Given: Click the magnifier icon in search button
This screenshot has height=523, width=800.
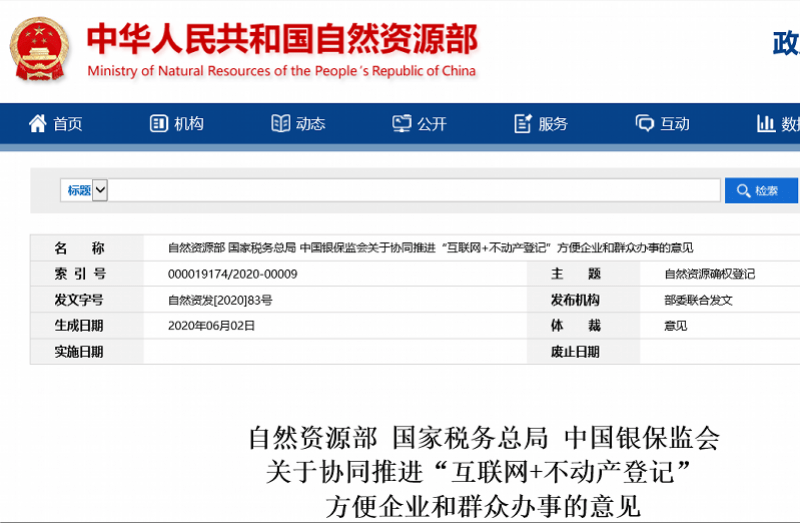Looking at the screenshot, I should (743, 191).
